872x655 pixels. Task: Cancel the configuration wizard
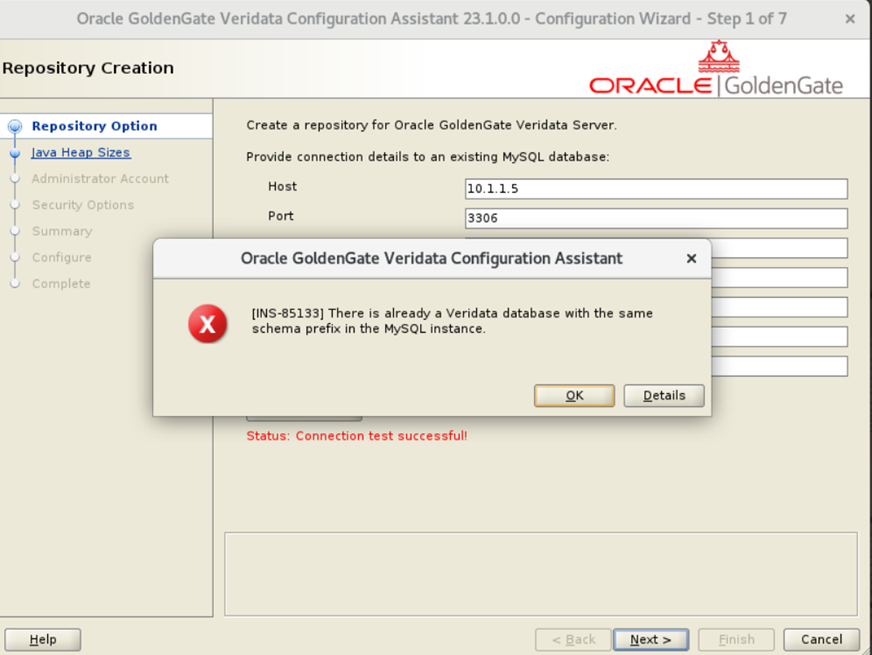click(x=820, y=639)
